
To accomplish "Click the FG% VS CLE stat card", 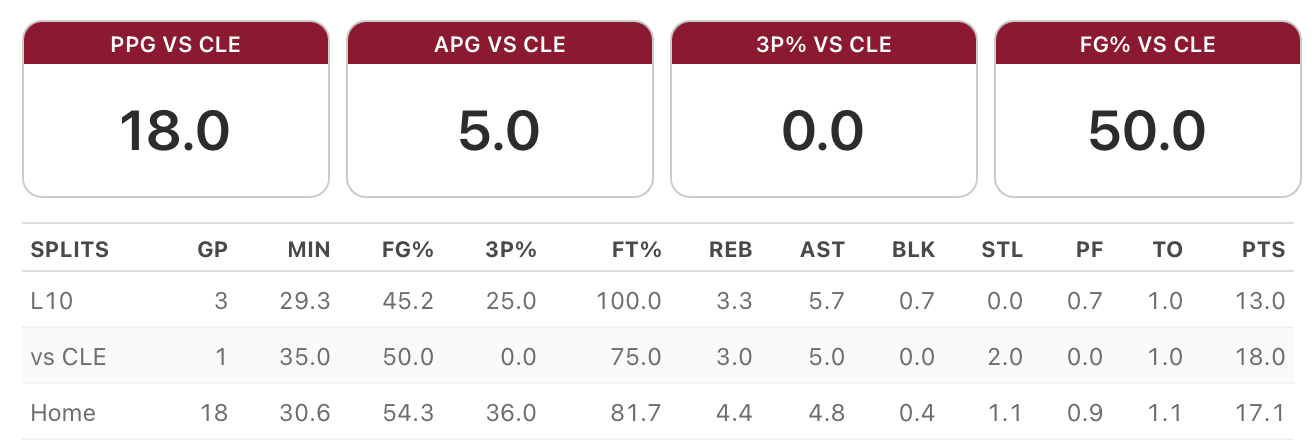I will 1147,109.
